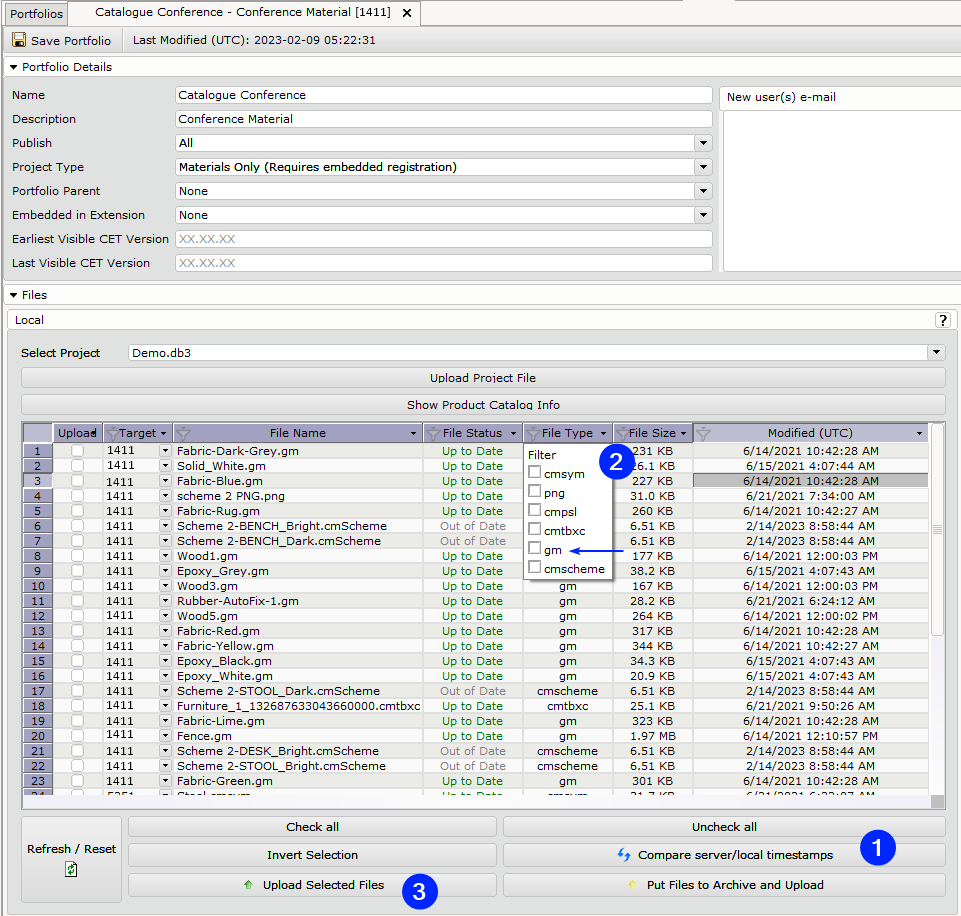Click the green arrow icon on Upload Selected Files
Screen dimensions: 961x916
[248, 885]
